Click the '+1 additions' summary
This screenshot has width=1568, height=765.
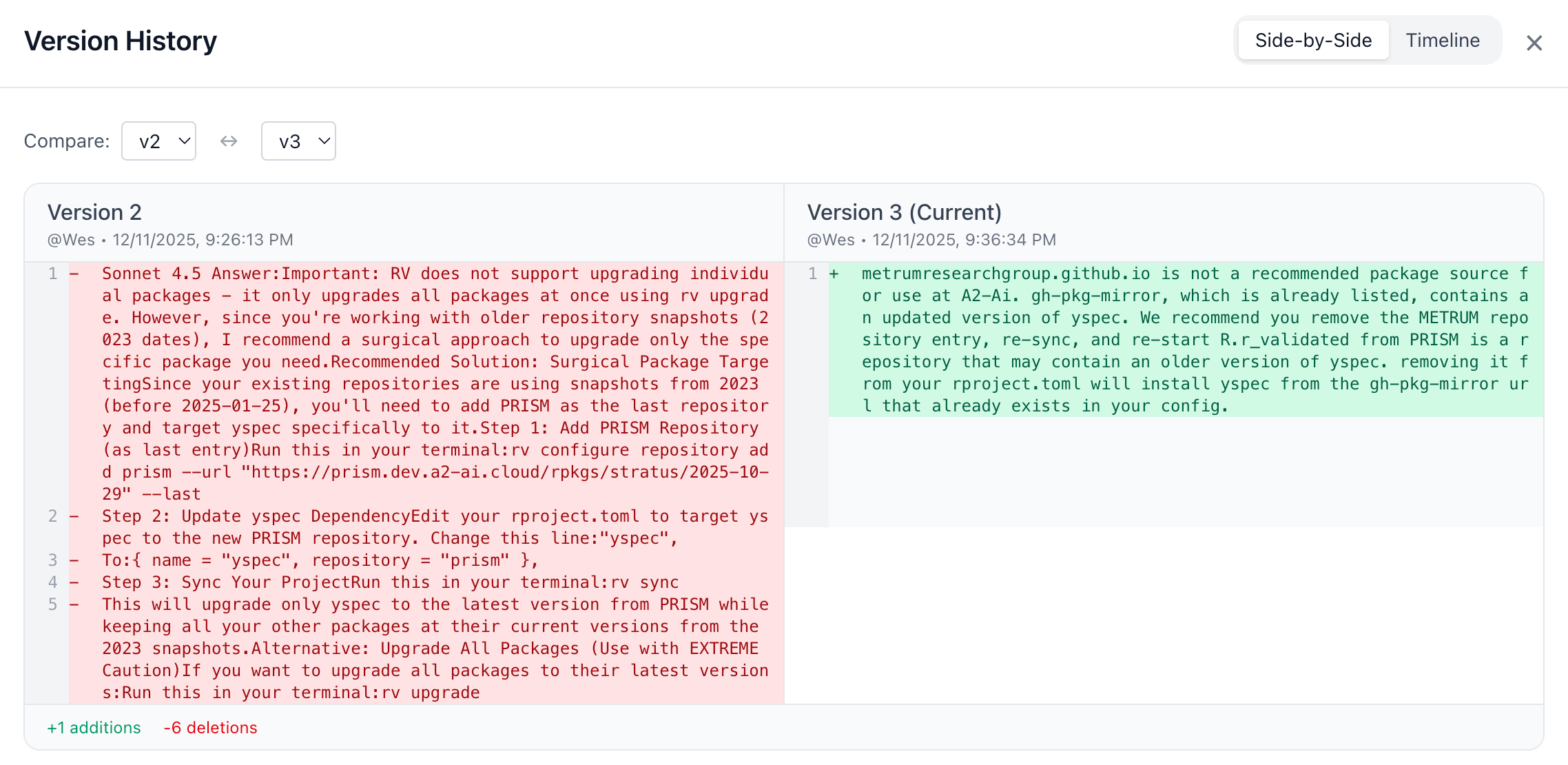click(94, 728)
